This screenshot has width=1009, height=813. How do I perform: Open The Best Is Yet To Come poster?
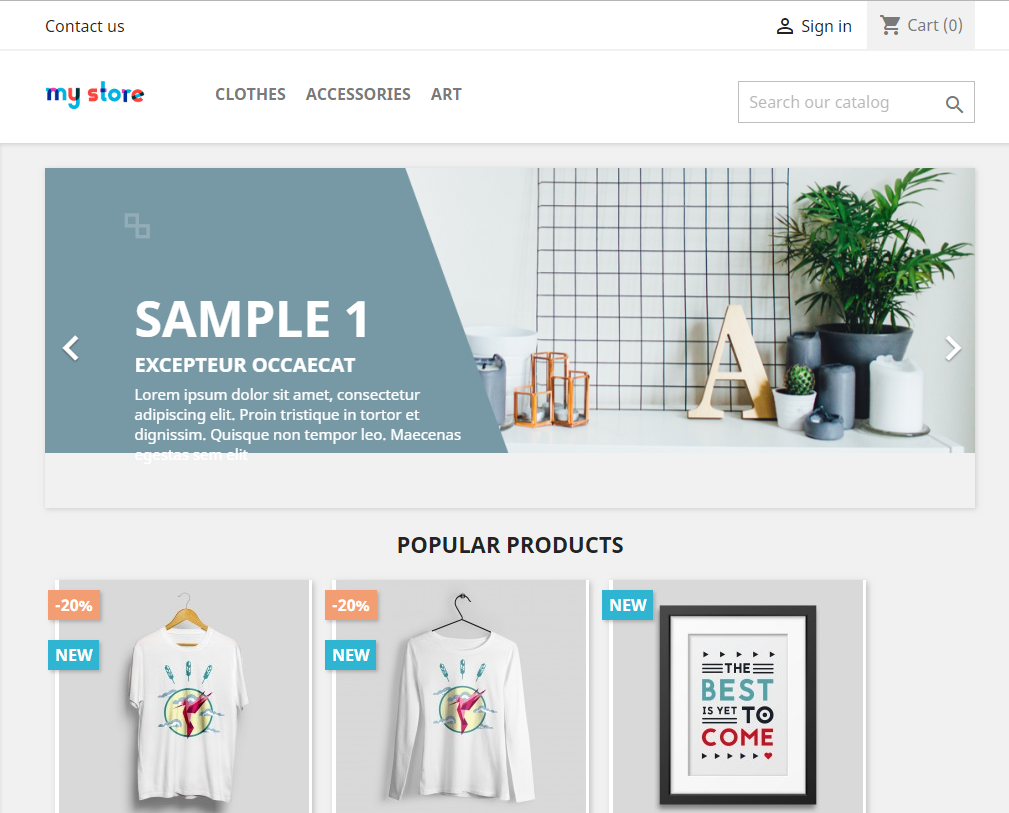(738, 696)
